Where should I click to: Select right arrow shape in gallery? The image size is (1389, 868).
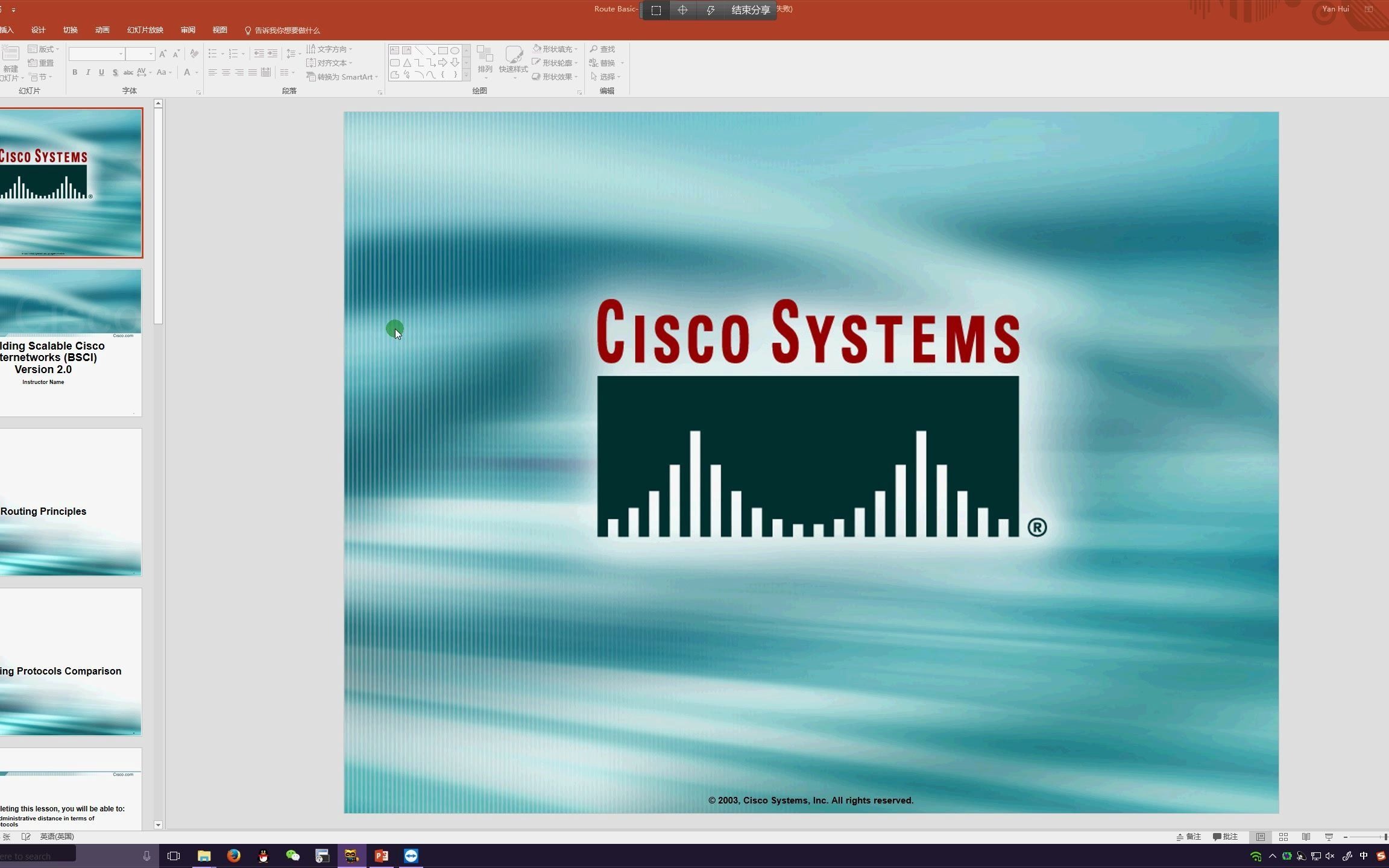coord(443,63)
